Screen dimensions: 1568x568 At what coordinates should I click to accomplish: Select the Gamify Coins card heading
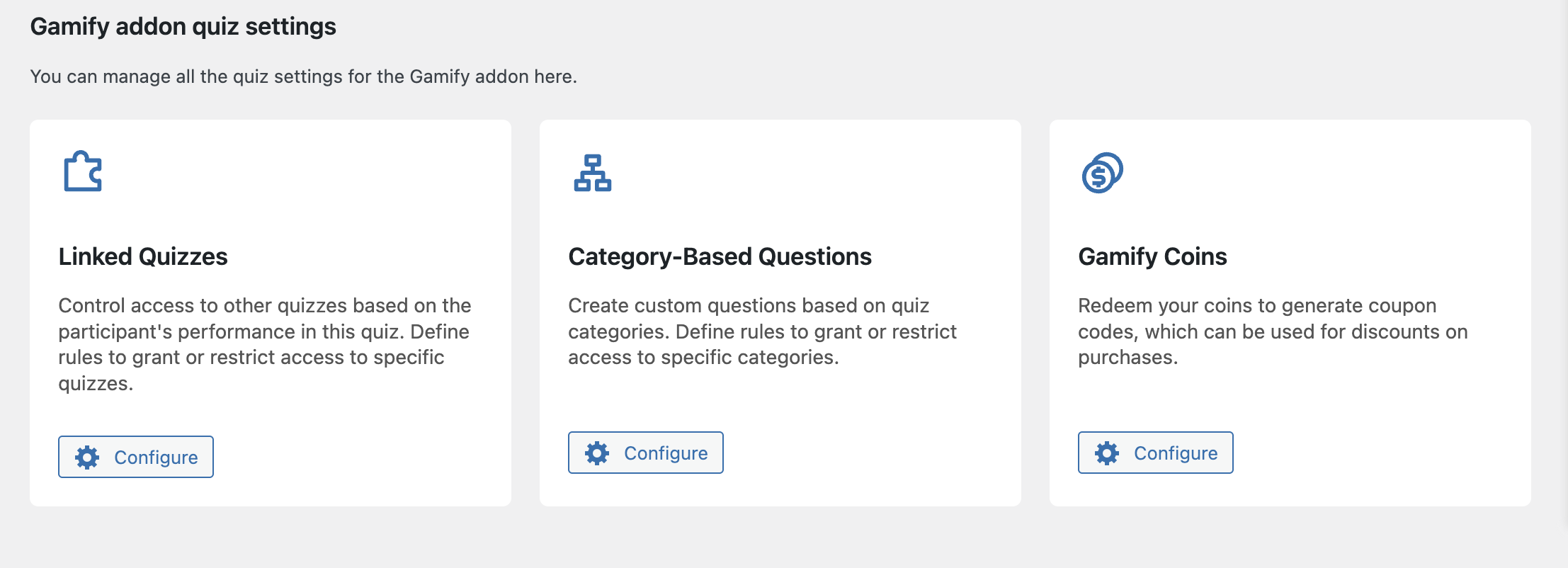click(1152, 256)
